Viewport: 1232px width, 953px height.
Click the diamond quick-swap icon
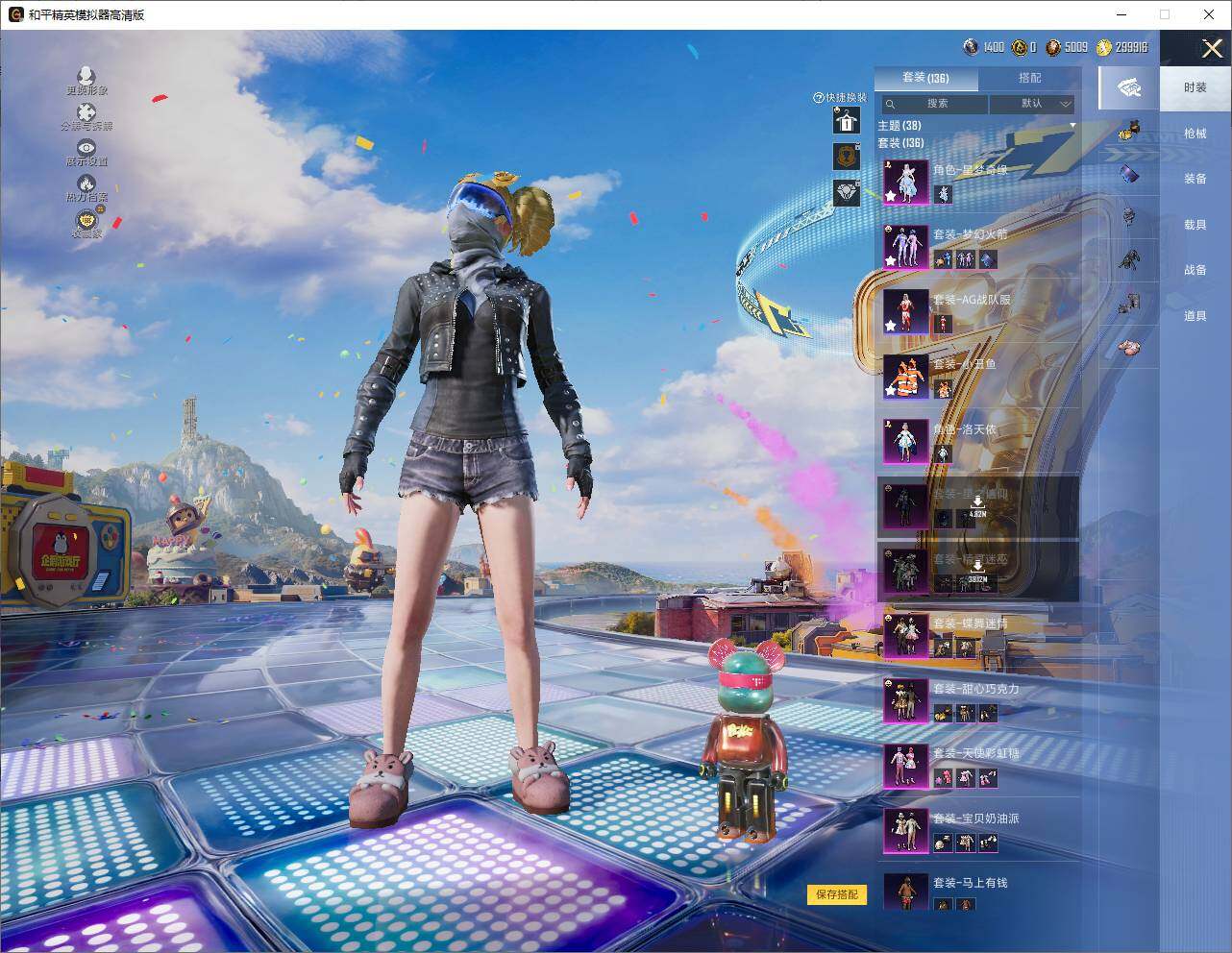click(846, 192)
